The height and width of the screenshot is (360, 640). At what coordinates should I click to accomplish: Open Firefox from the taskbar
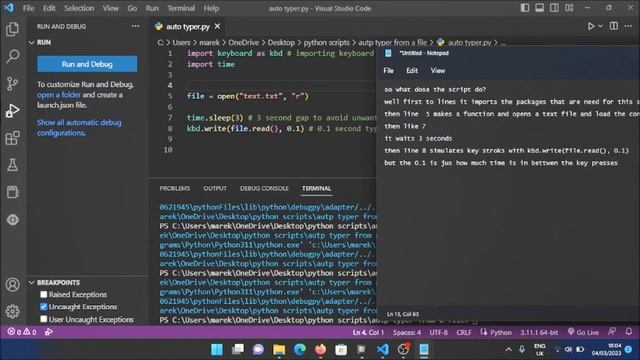(x=320, y=349)
